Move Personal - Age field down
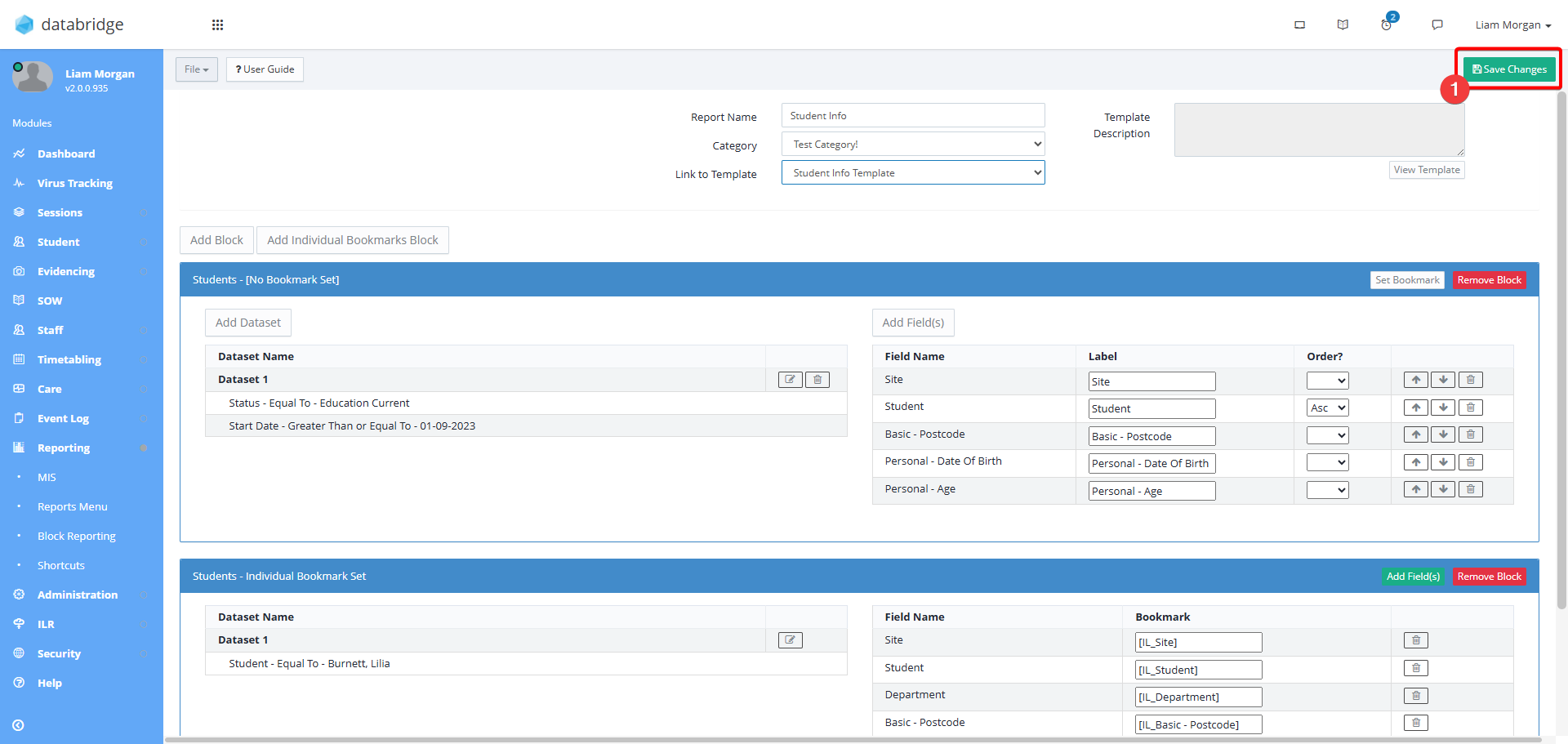Viewport: 1568px width, 744px height. tap(1443, 489)
